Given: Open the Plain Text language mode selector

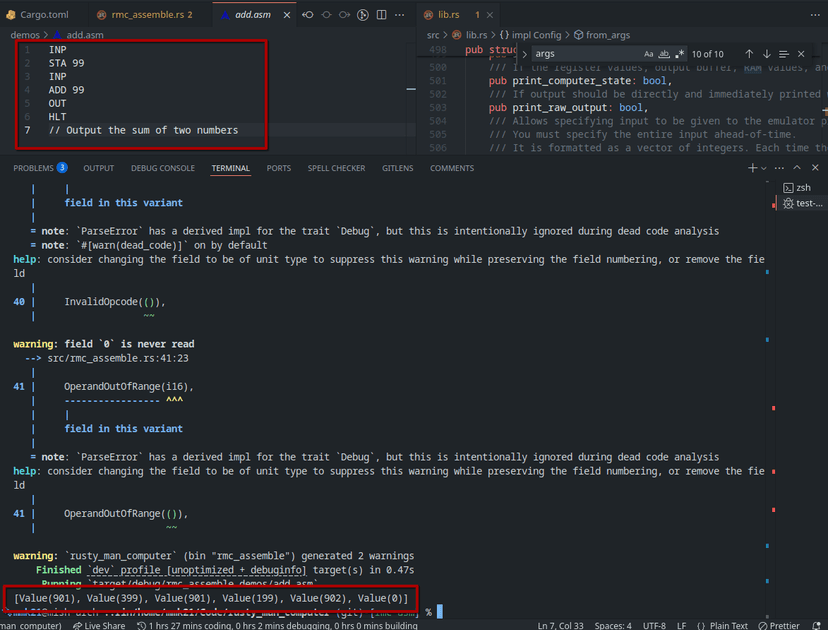Looking at the screenshot, I should pos(723,625).
